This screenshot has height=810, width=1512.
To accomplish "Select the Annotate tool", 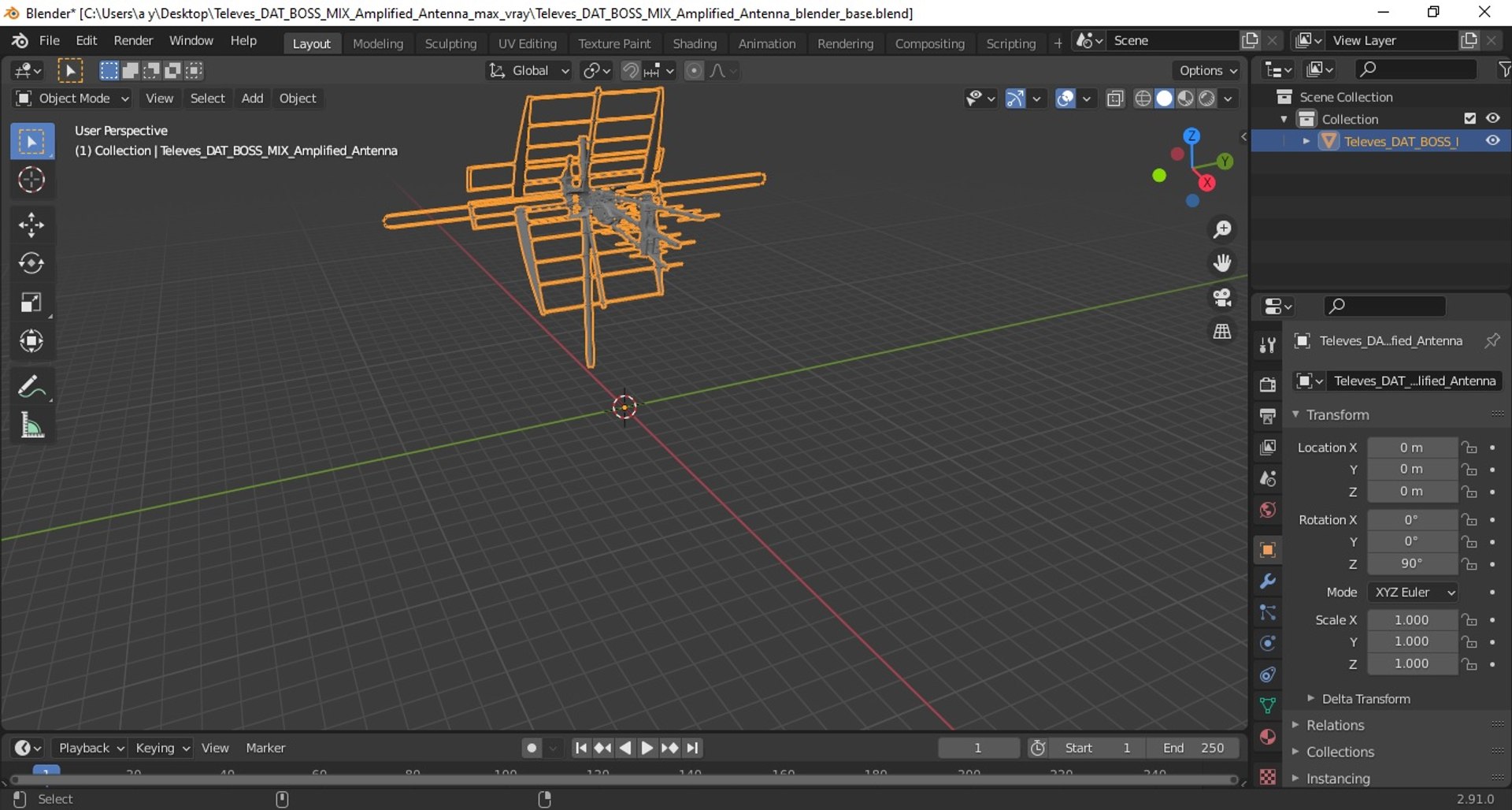I will coord(31,387).
